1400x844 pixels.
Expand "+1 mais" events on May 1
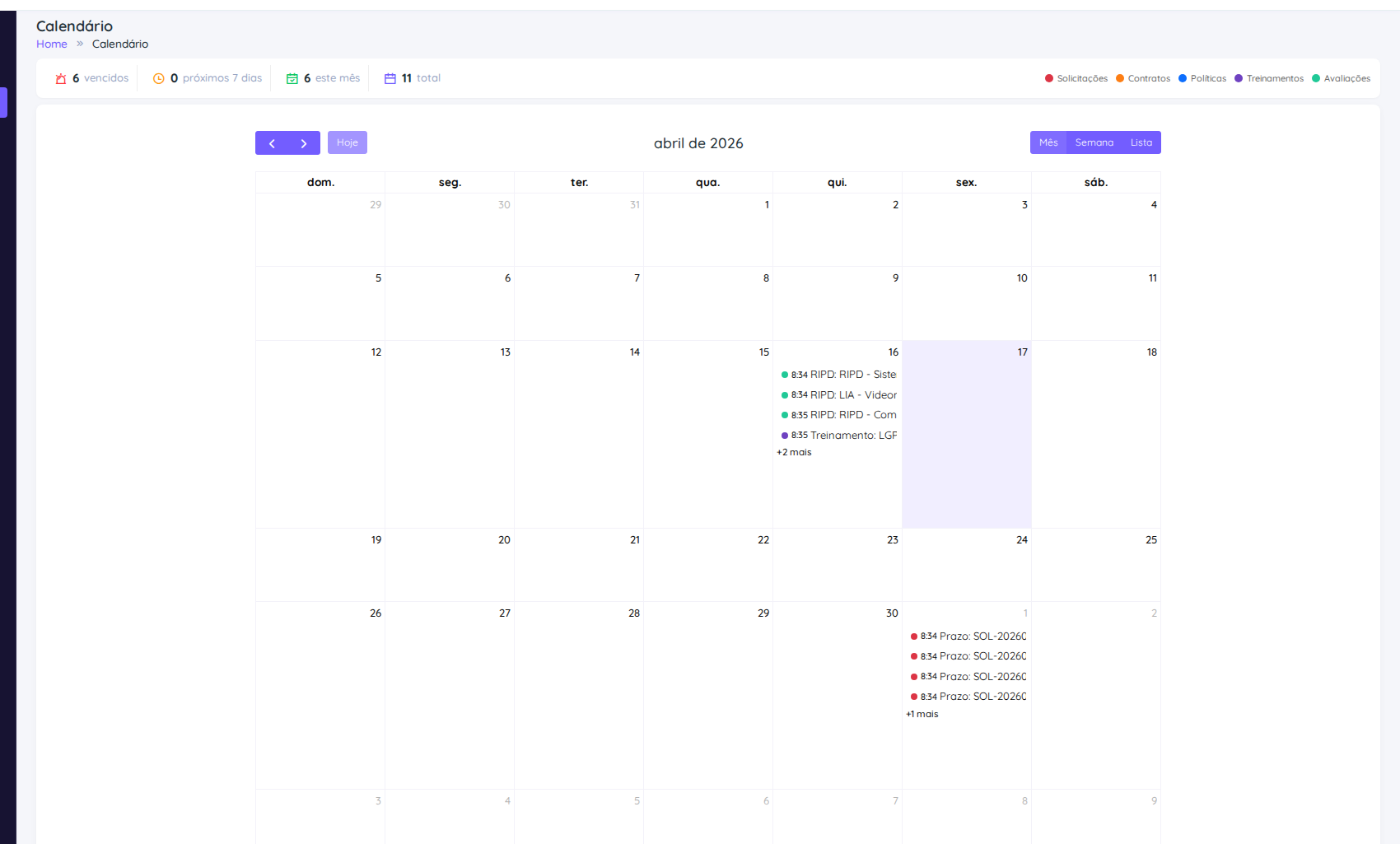[x=922, y=713]
